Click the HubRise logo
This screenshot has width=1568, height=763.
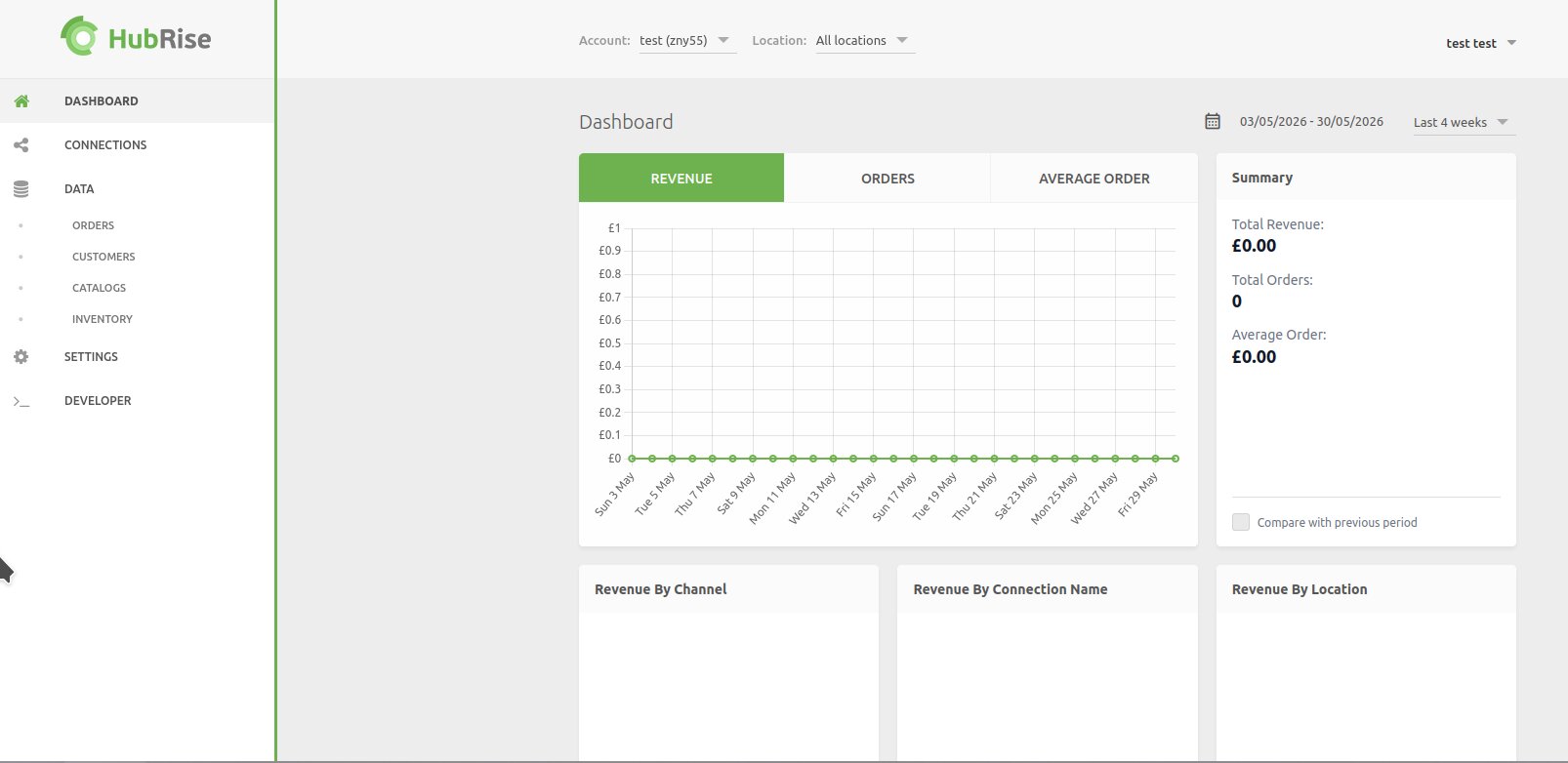(x=136, y=38)
